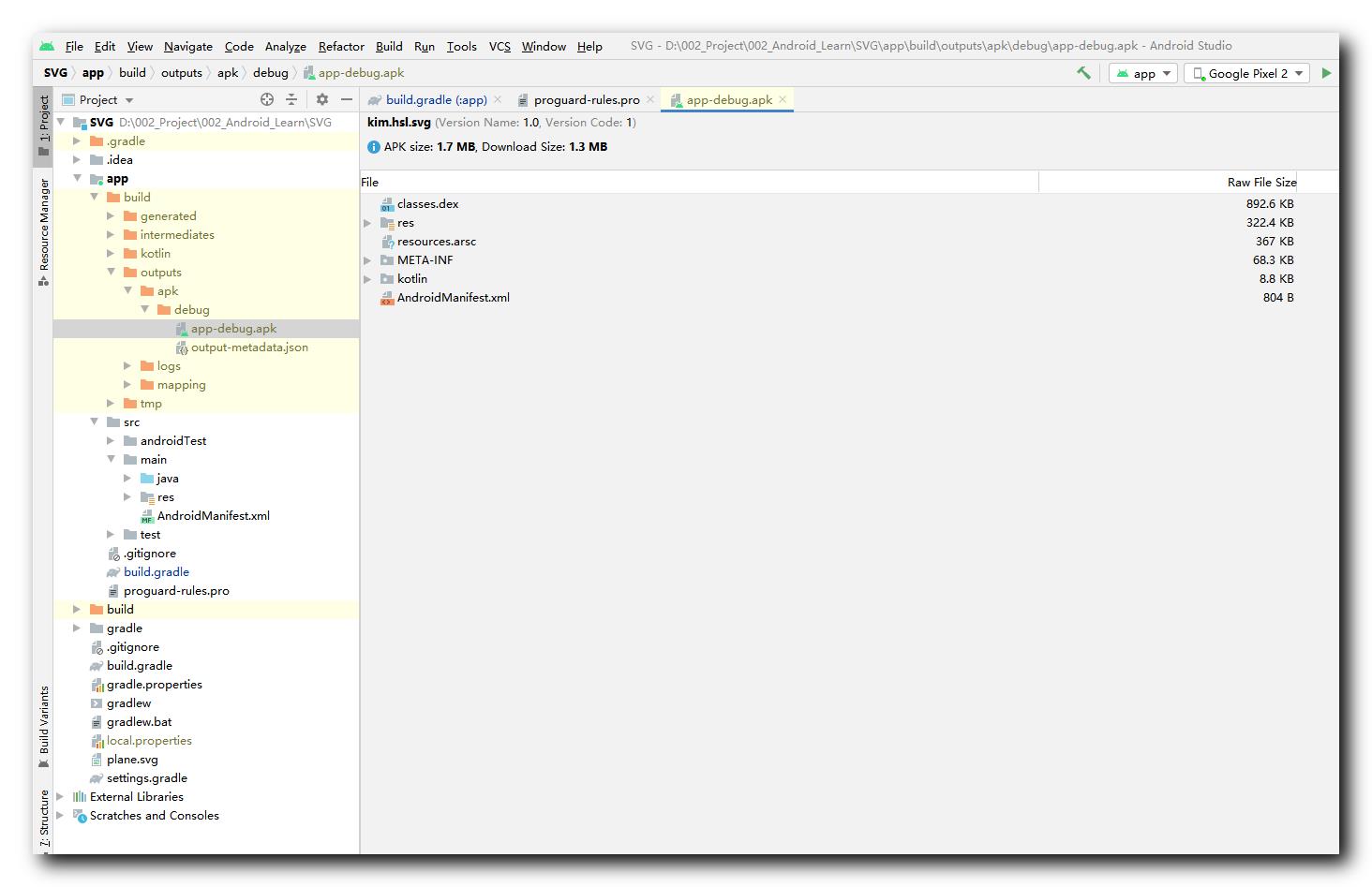The width and height of the screenshot is (1372, 887).
Task: Expand the External Libraries node
Action: pos(60,796)
